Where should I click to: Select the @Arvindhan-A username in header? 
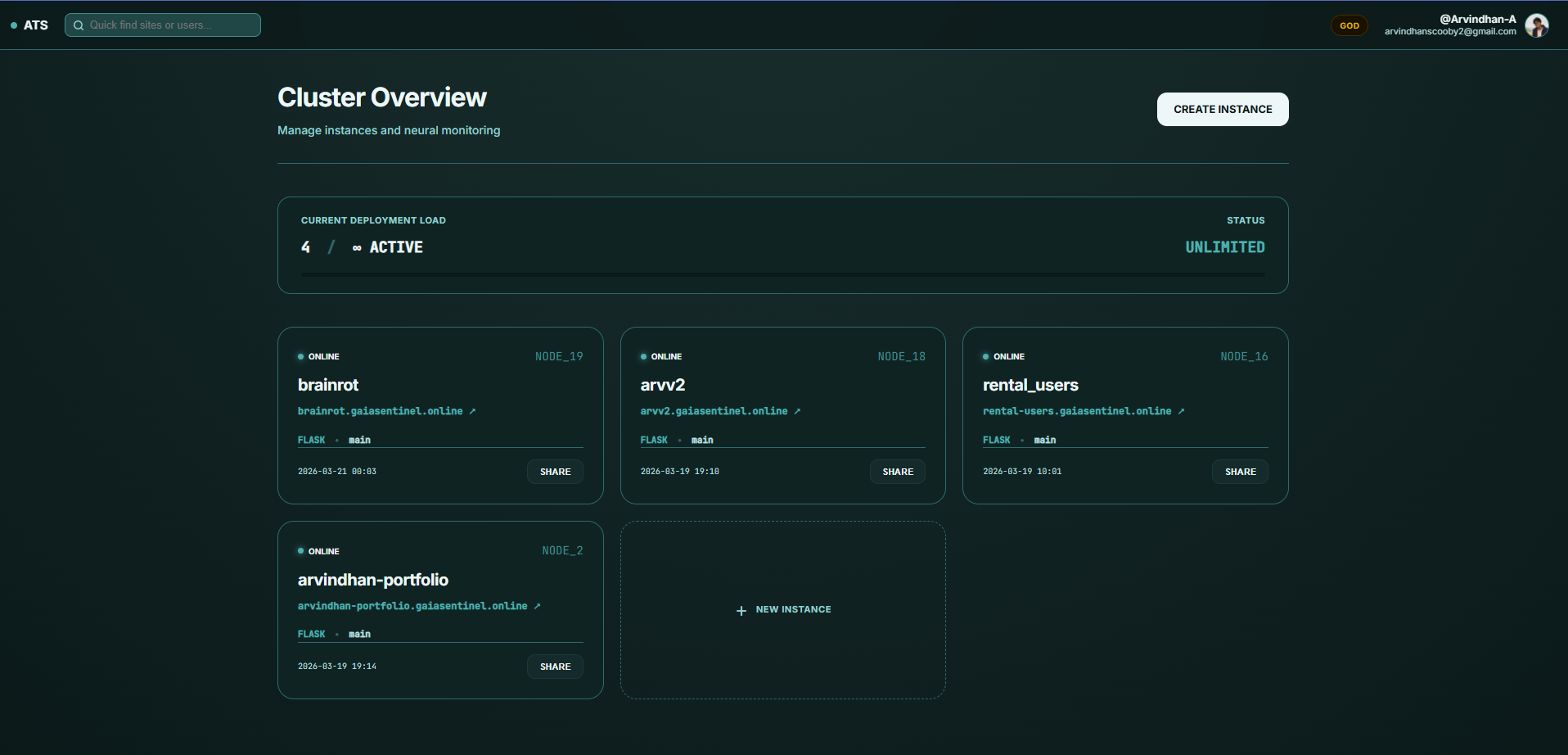[1477, 19]
